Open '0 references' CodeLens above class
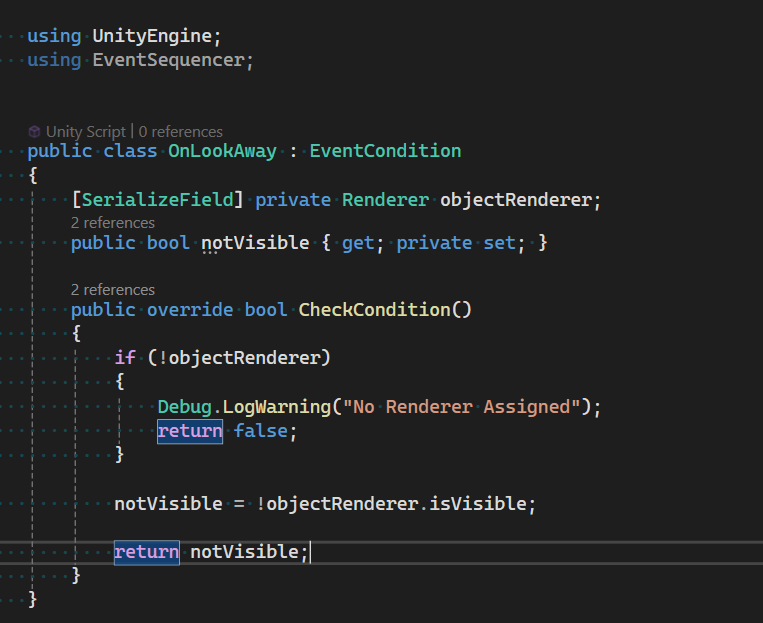 coord(181,131)
